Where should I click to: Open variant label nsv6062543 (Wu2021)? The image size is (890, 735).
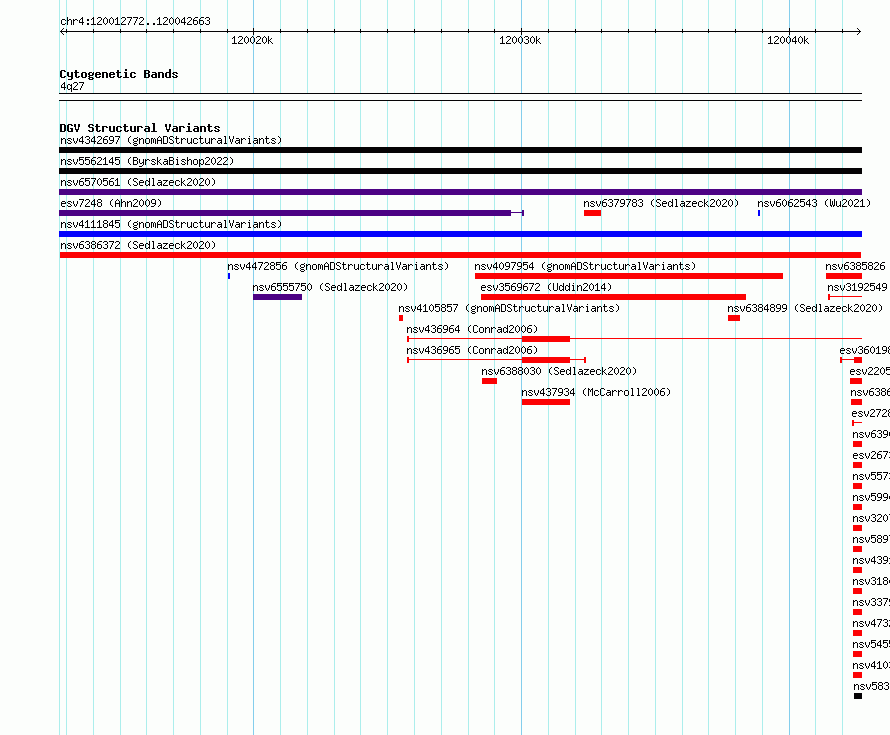[x=814, y=203]
